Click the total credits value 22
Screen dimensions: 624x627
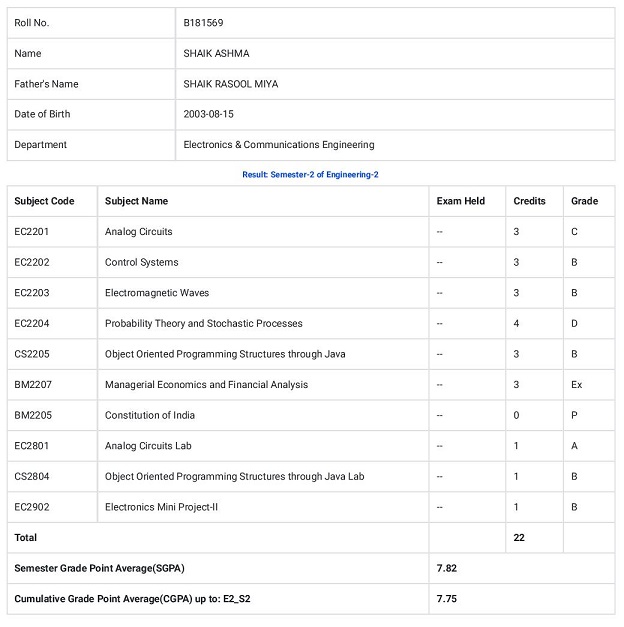click(x=519, y=537)
